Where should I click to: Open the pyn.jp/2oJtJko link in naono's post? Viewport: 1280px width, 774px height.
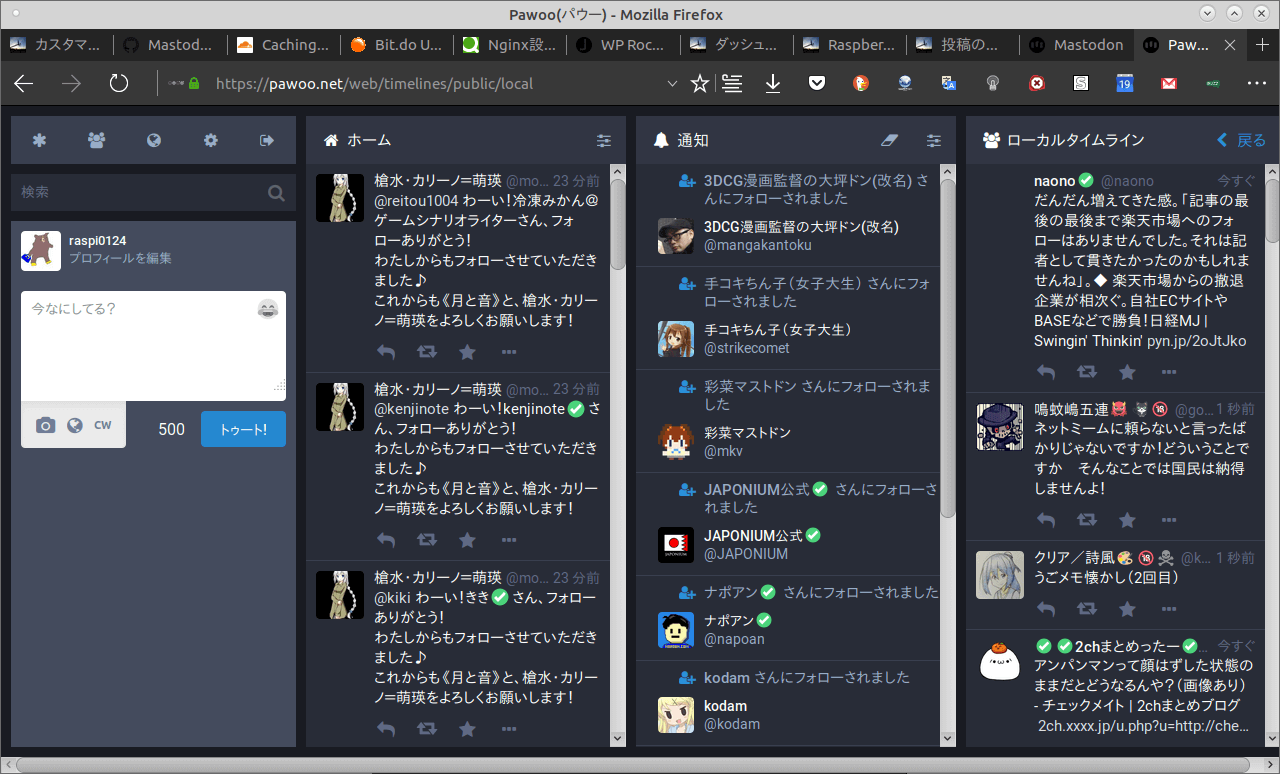click(x=1196, y=341)
